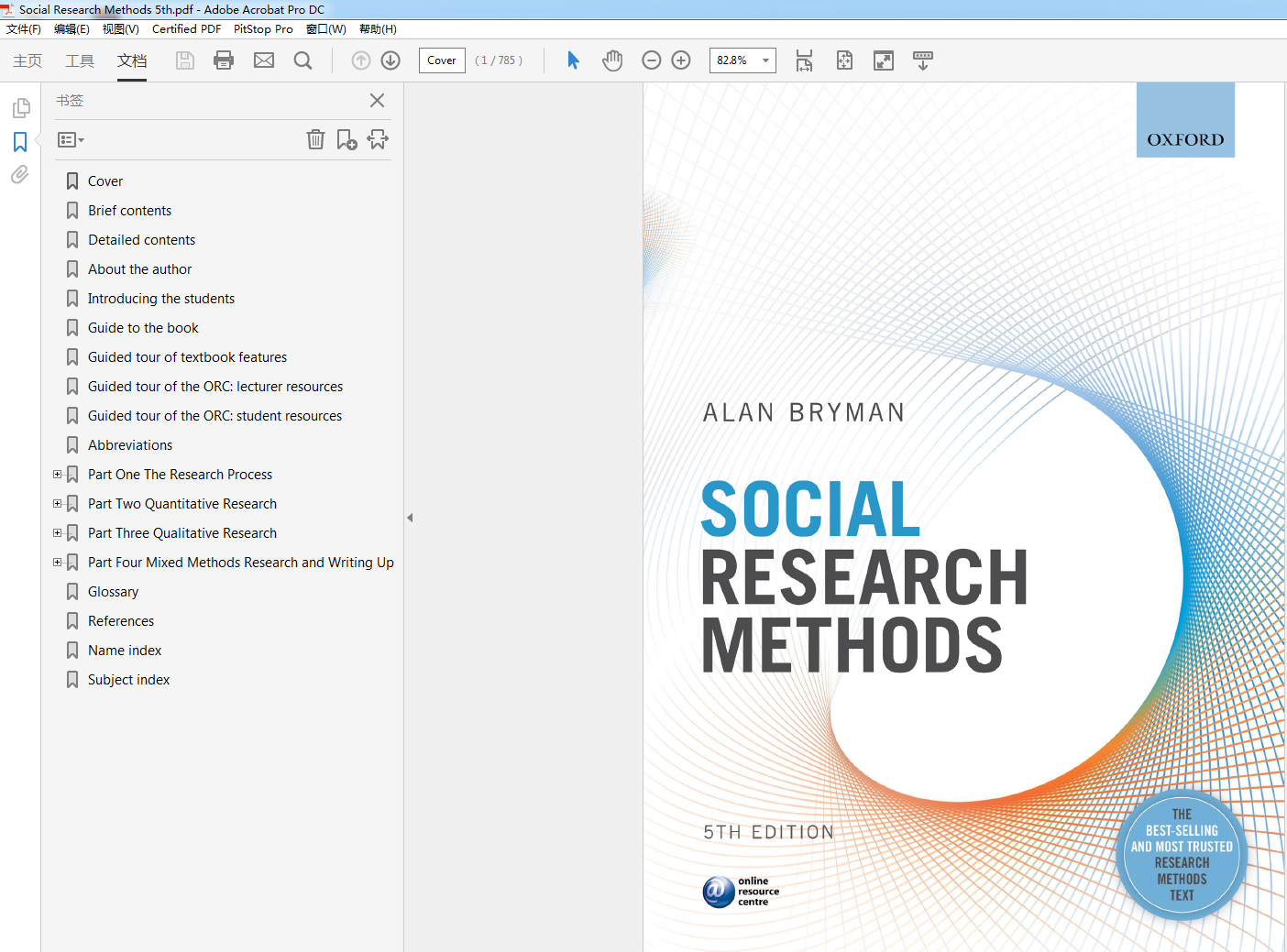
Task: Open the Find text magnifier
Action: 302,60
